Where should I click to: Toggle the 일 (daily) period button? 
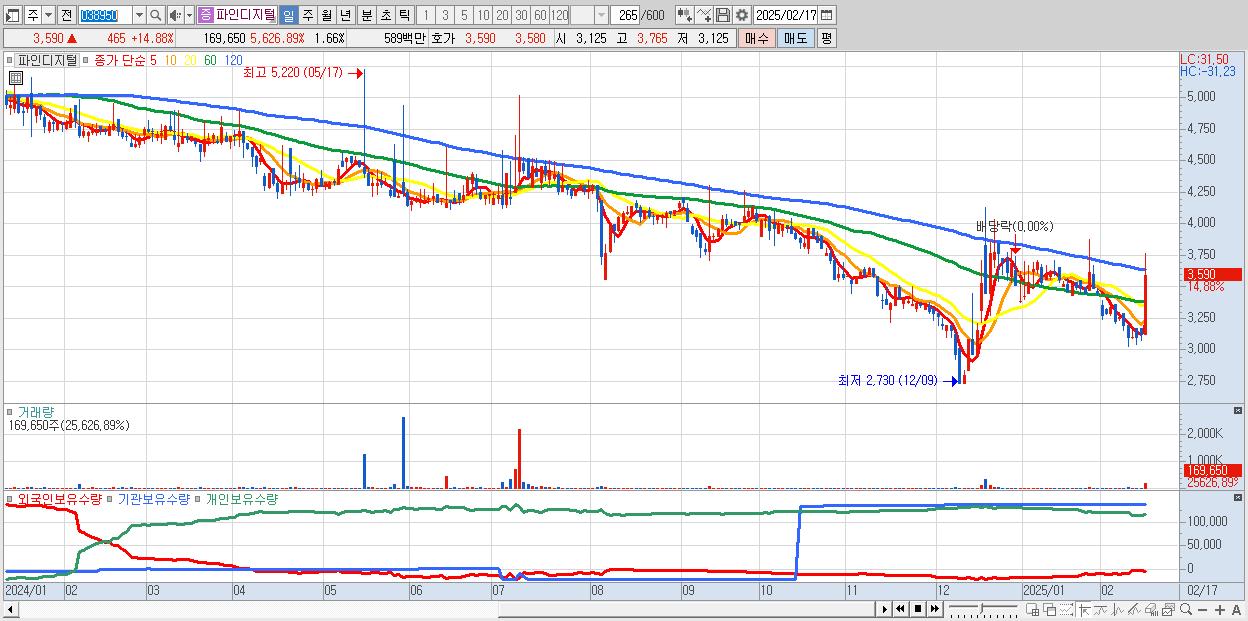click(288, 15)
